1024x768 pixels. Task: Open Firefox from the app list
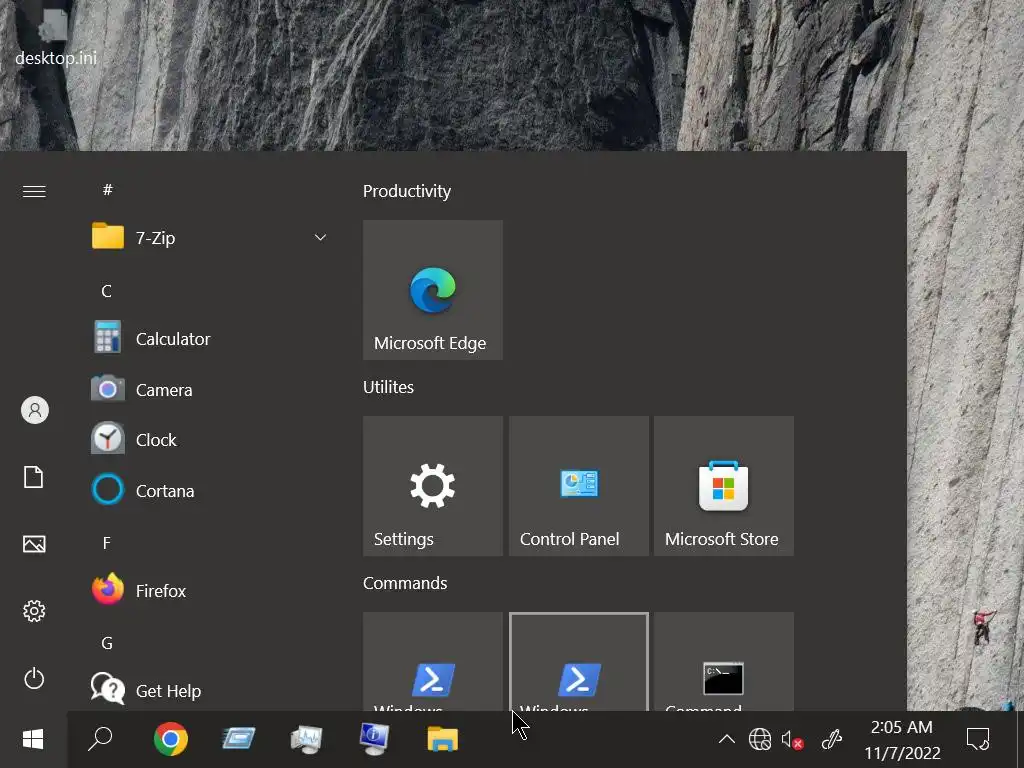point(209,591)
